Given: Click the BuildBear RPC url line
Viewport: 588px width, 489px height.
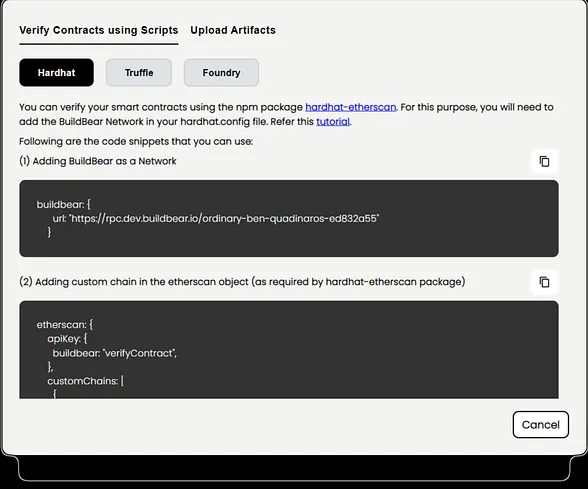Looking at the screenshot, I should 216,218.
